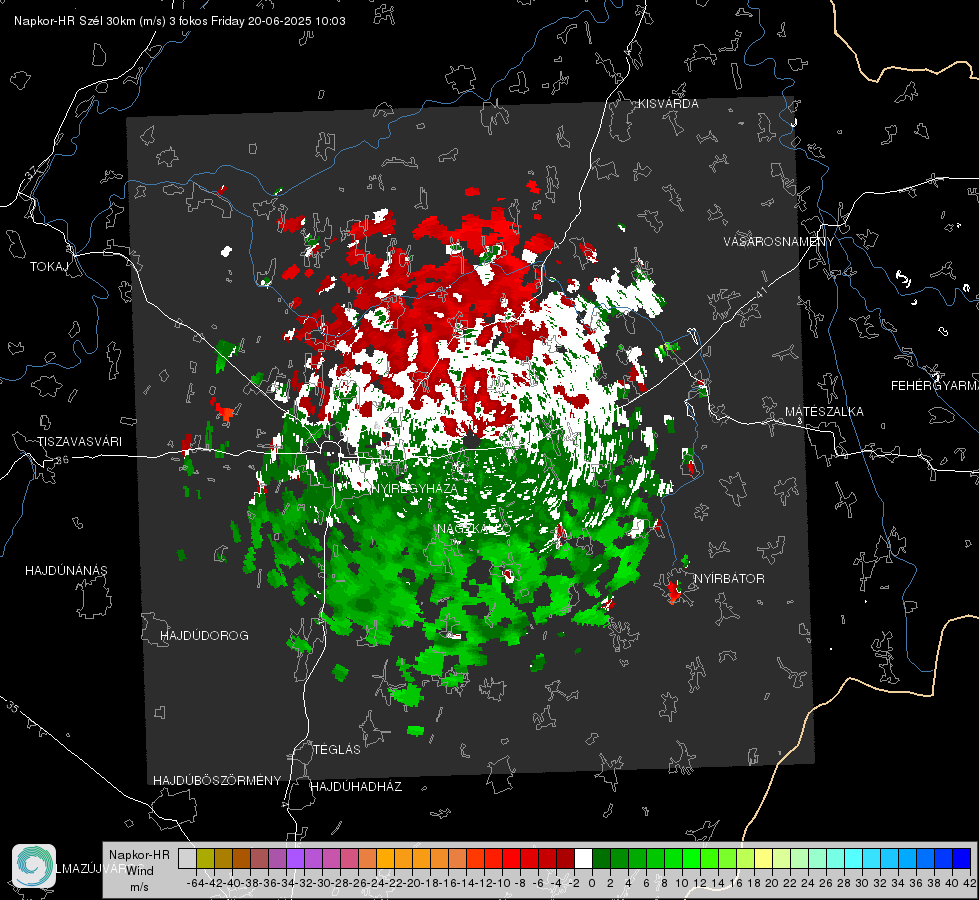Click the 42 value at the scale's end
979x900 pixels.
tap(970, 883)
